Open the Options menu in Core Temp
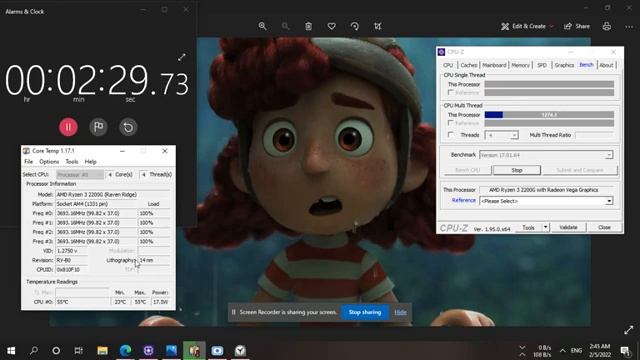The width and height of the screenshot is (640, 360). click(49, 162)
